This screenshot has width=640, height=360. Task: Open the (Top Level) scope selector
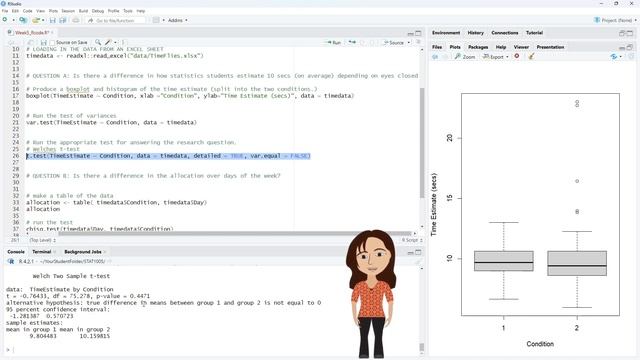pyautogui.click(x=42, y=240)
